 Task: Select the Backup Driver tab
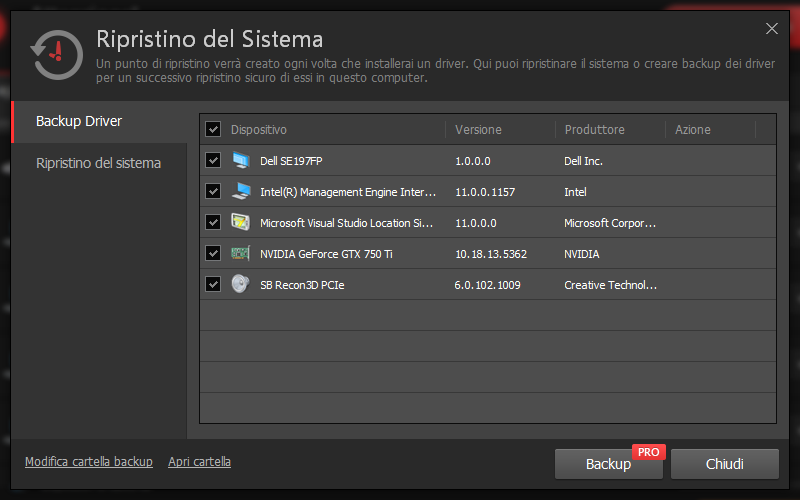(x=99, y=121)
